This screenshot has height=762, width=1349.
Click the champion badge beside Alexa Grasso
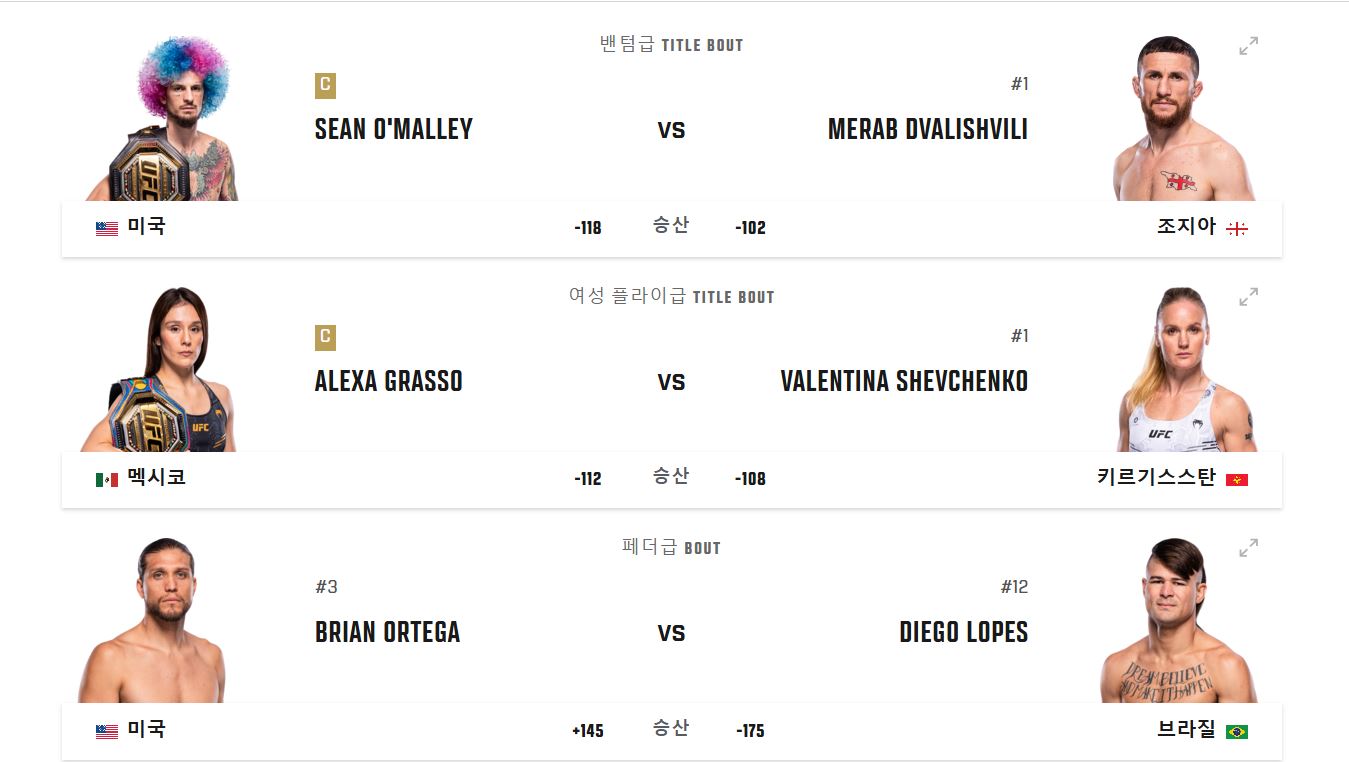(322, 338)
